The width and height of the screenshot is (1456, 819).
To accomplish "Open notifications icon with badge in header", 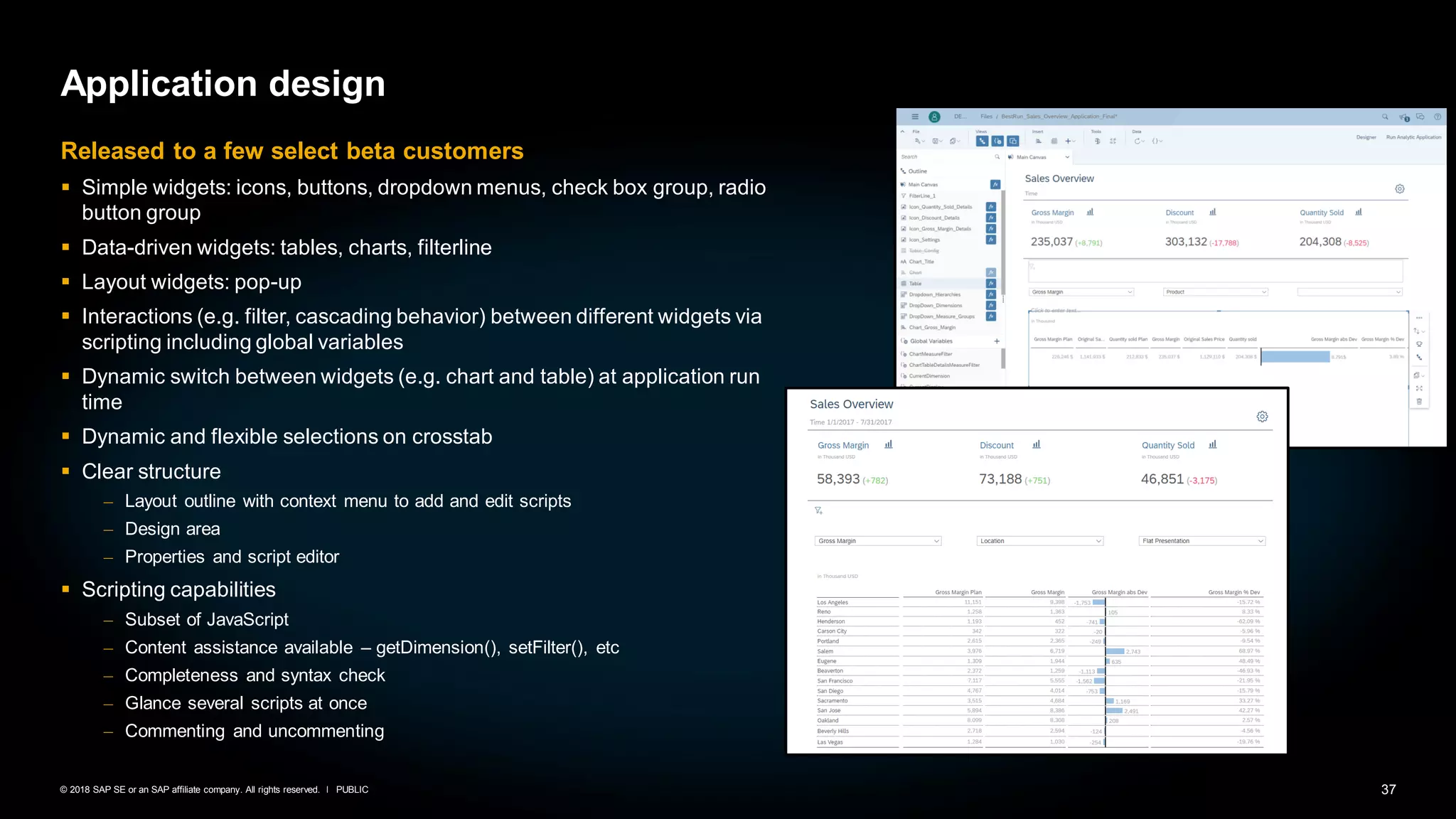I will click(x=1404, y=117).
